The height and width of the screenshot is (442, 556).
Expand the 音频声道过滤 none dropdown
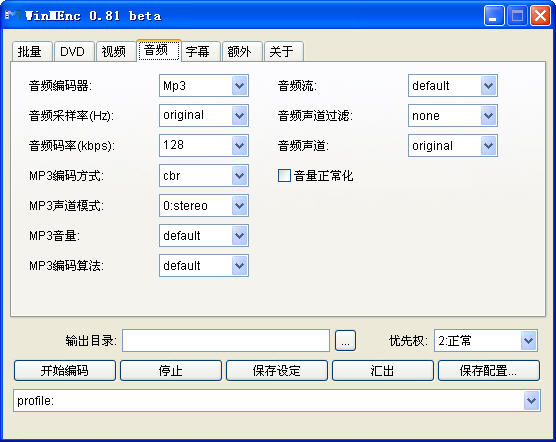(x=453, y=115)
